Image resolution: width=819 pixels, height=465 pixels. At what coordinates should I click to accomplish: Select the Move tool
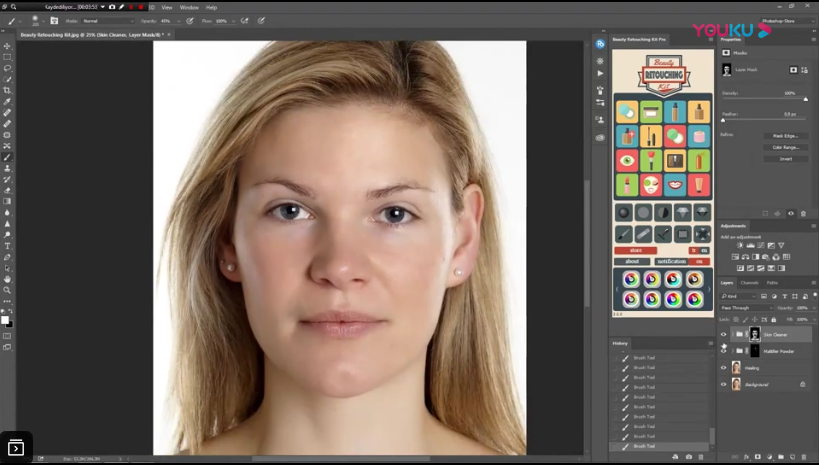point(7,46)
